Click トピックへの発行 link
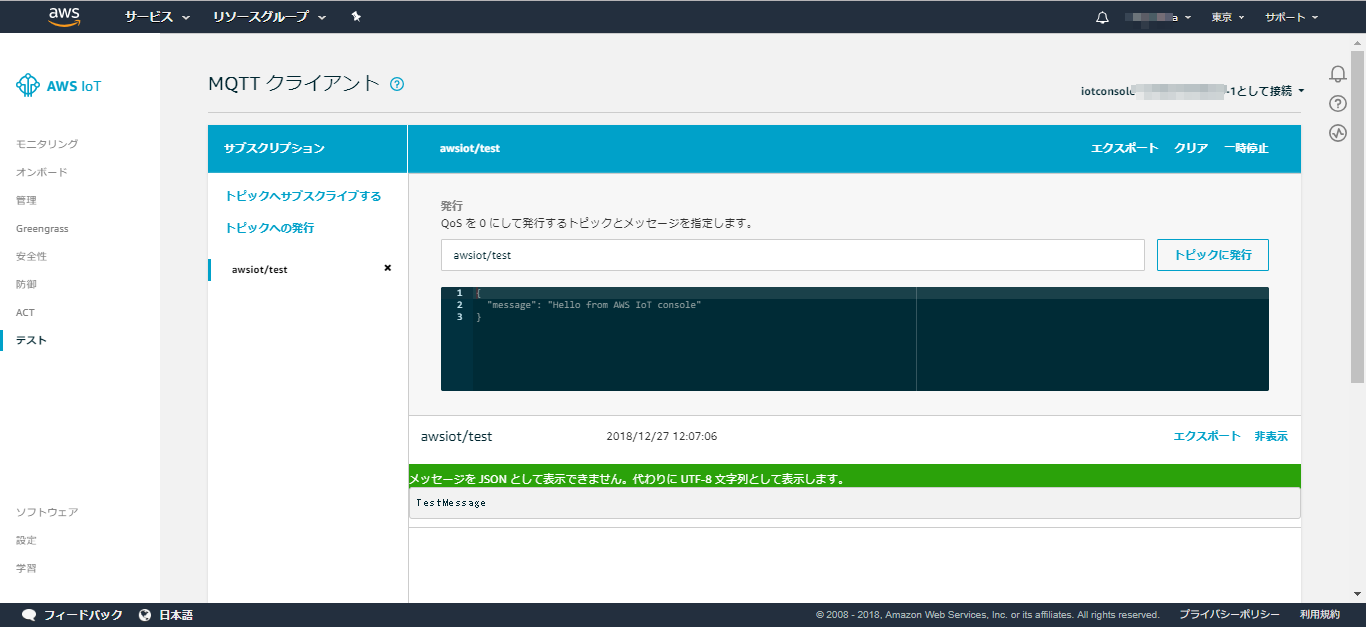This screenshot has height=627, width=1366. 269,228
